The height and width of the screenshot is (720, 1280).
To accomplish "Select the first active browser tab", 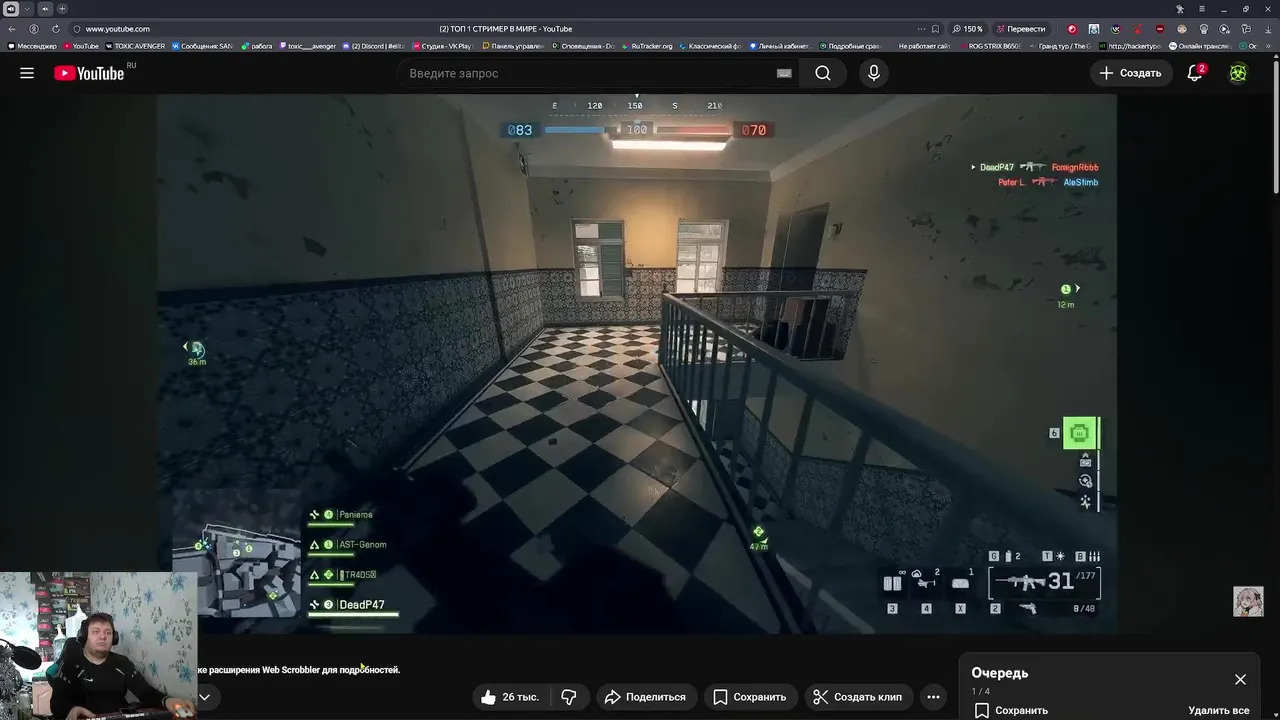I will [x=11, y=9].
